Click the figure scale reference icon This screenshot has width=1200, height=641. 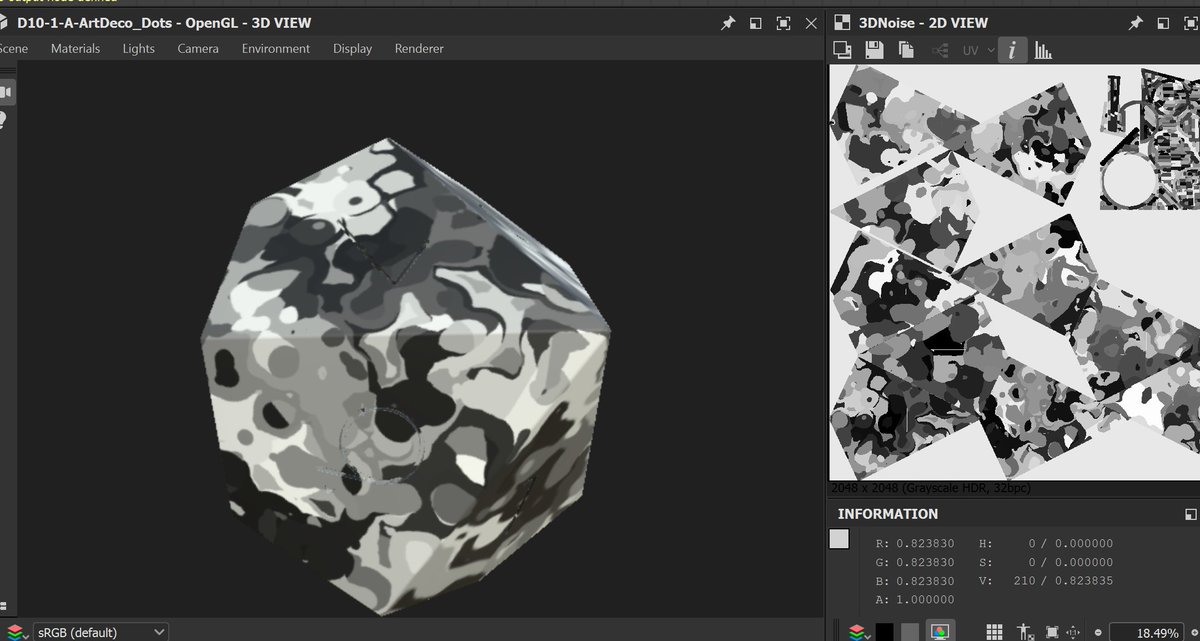pos(1023,632)
